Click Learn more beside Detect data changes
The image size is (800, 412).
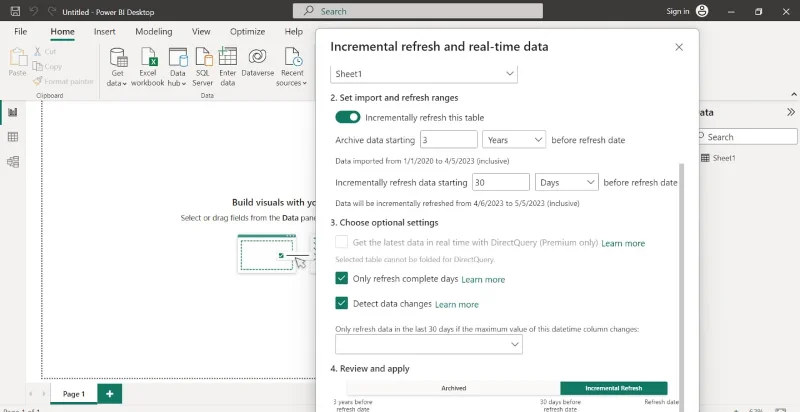tap(457, 304)
